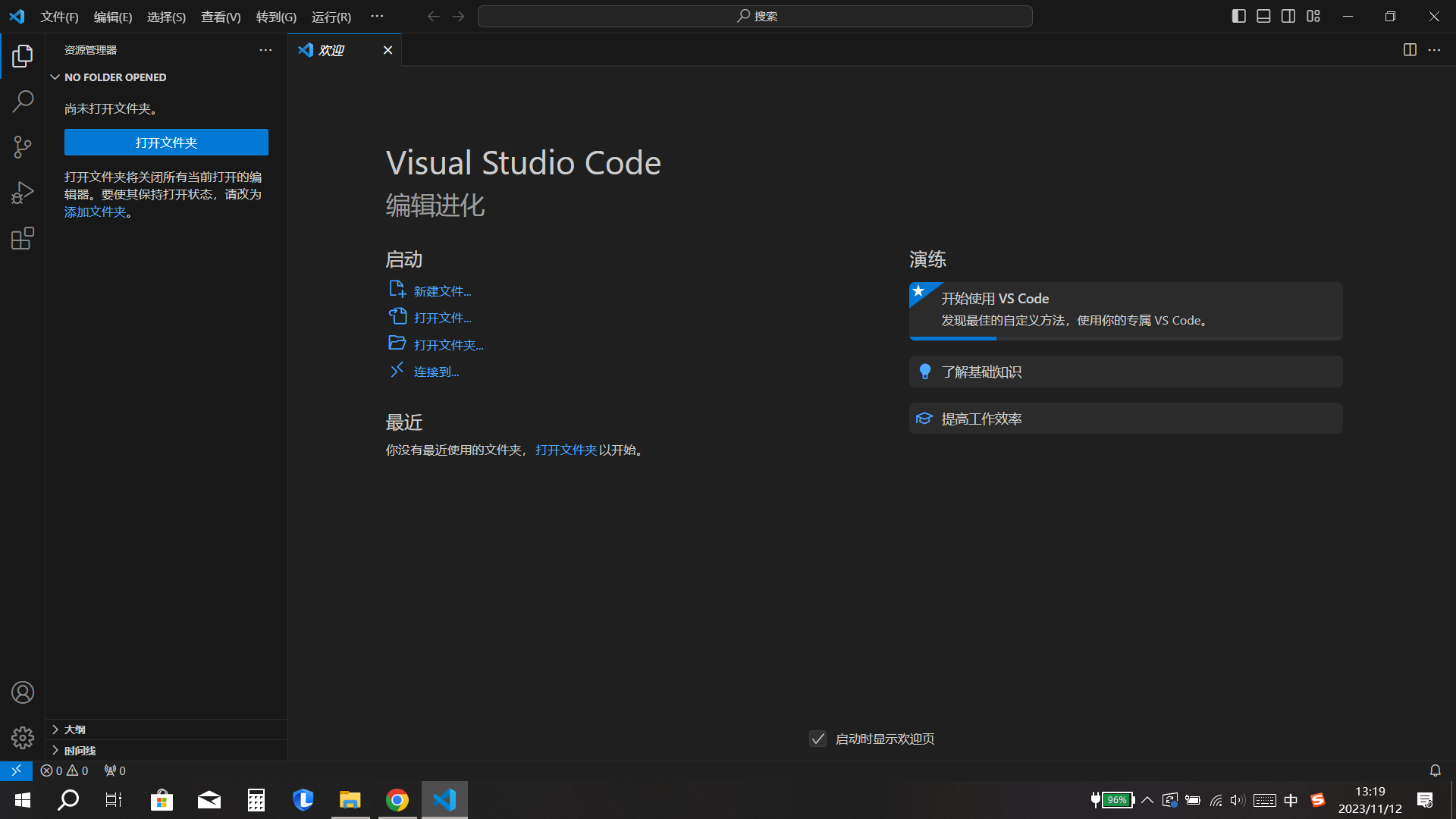Open Google Chrome from taskbar
1456x819 pixels.
click(397, 800)
